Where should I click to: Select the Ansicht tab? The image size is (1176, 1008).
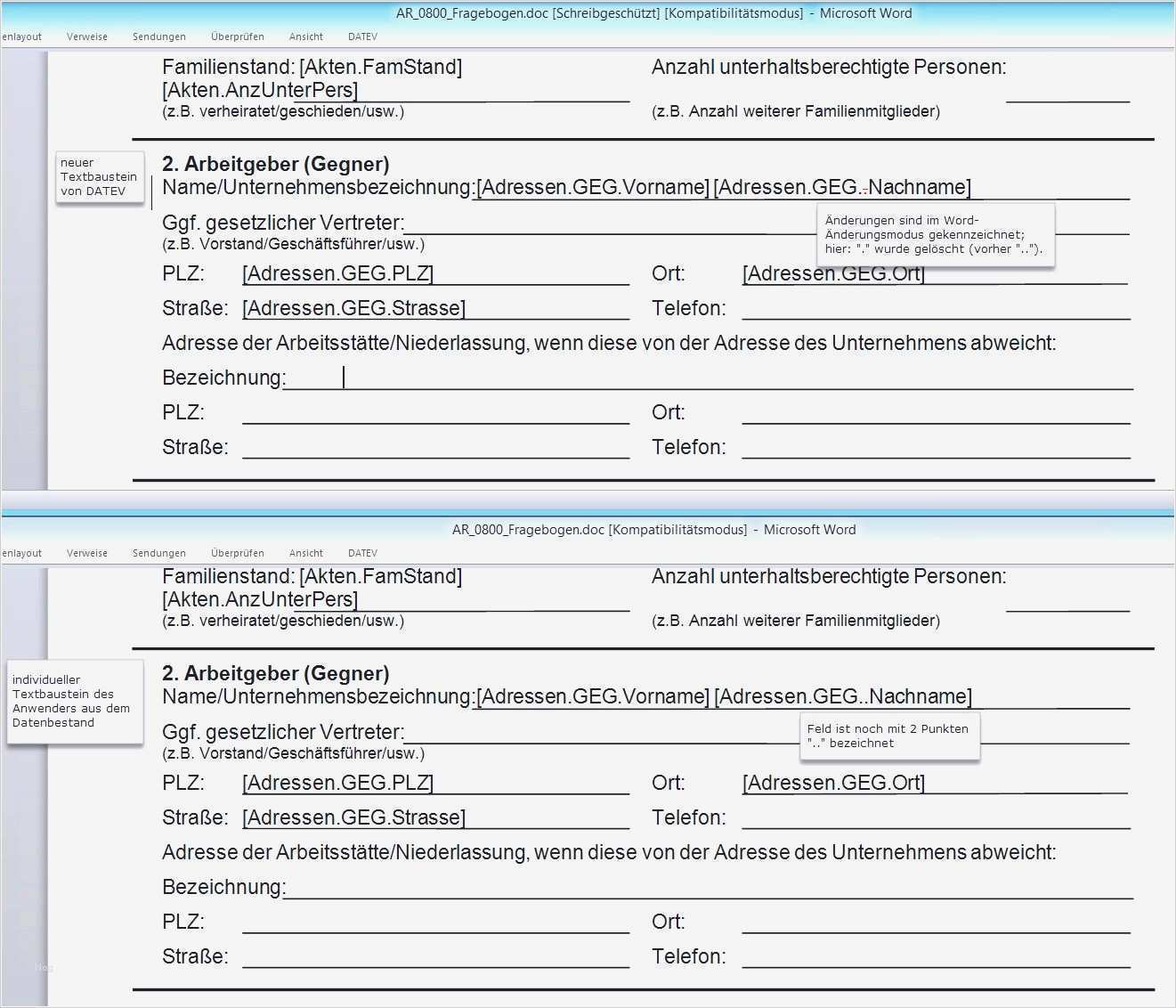point(305,37)
